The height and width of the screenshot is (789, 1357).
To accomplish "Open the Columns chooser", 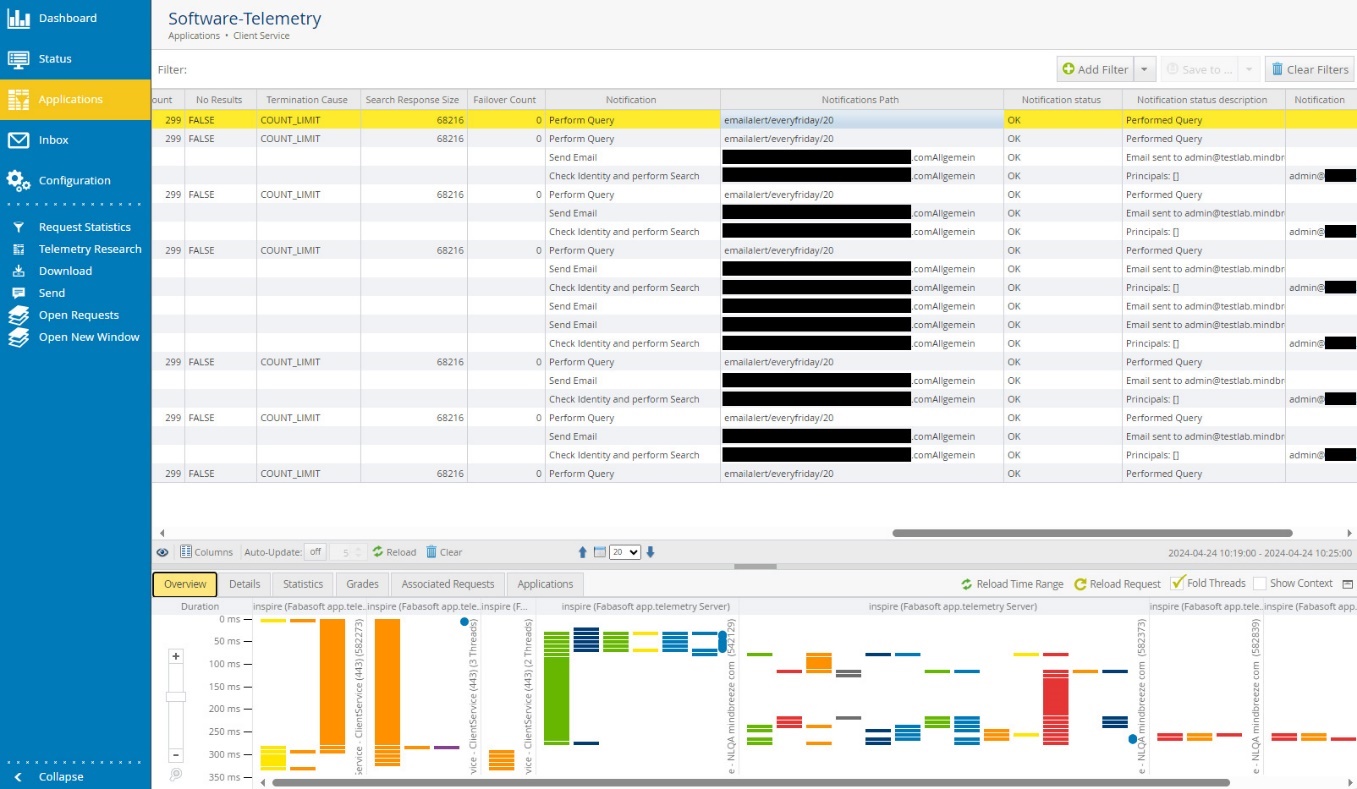I will pyautogui.click(x=206, y=552).
